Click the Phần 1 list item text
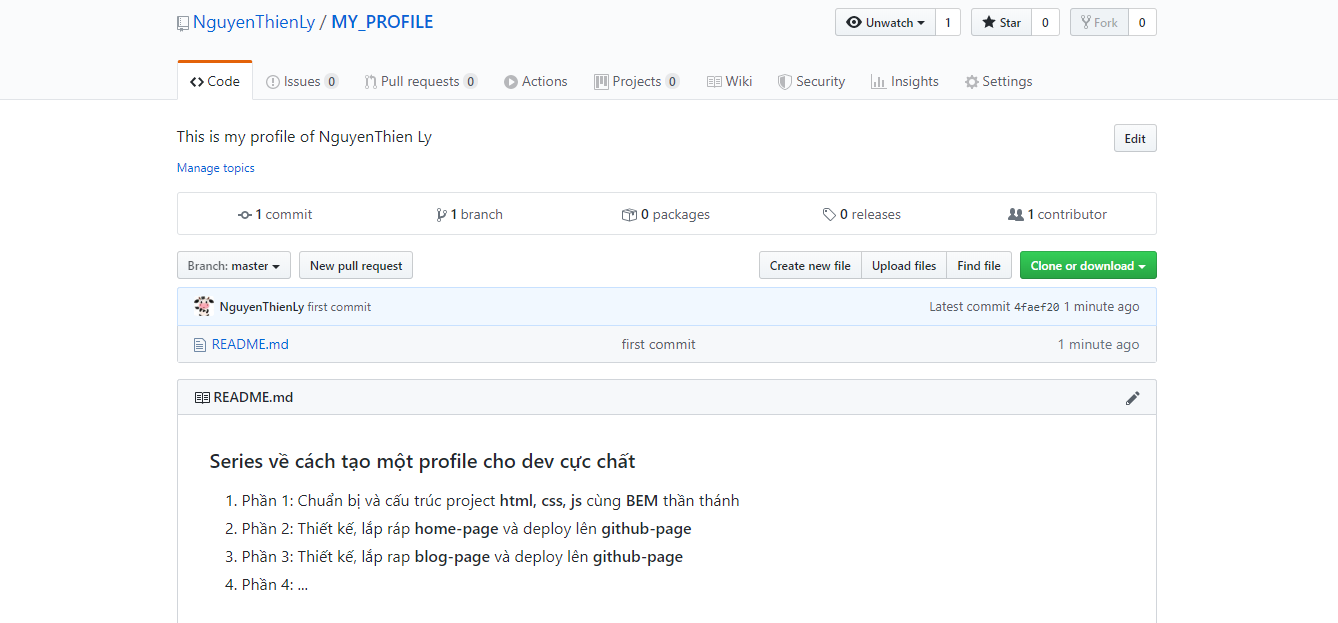Image resolution: width=1338 pixels, height=623 pixels. (x=491, y=501)
